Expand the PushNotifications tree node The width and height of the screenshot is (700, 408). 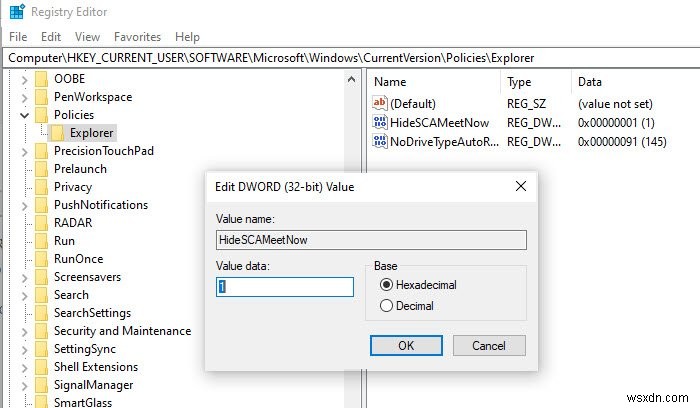coord(25,206)
